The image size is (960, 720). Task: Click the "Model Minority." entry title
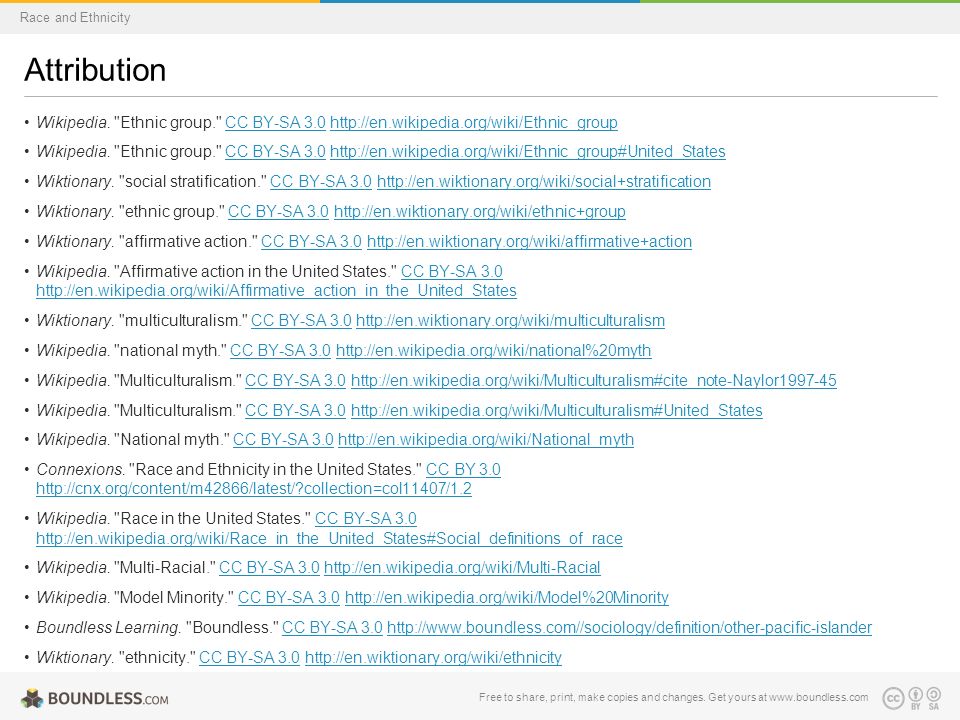click(174, 598)
